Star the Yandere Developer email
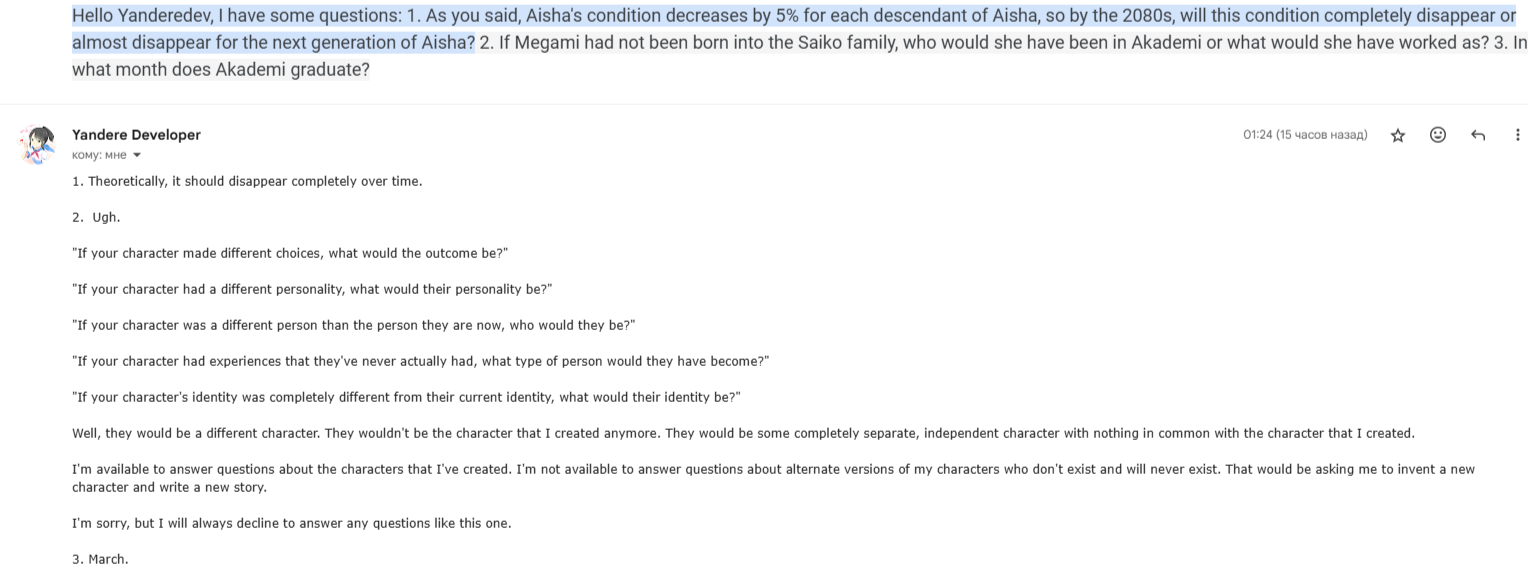The width and height of the screenshot is (1536, 574). 1398,135
